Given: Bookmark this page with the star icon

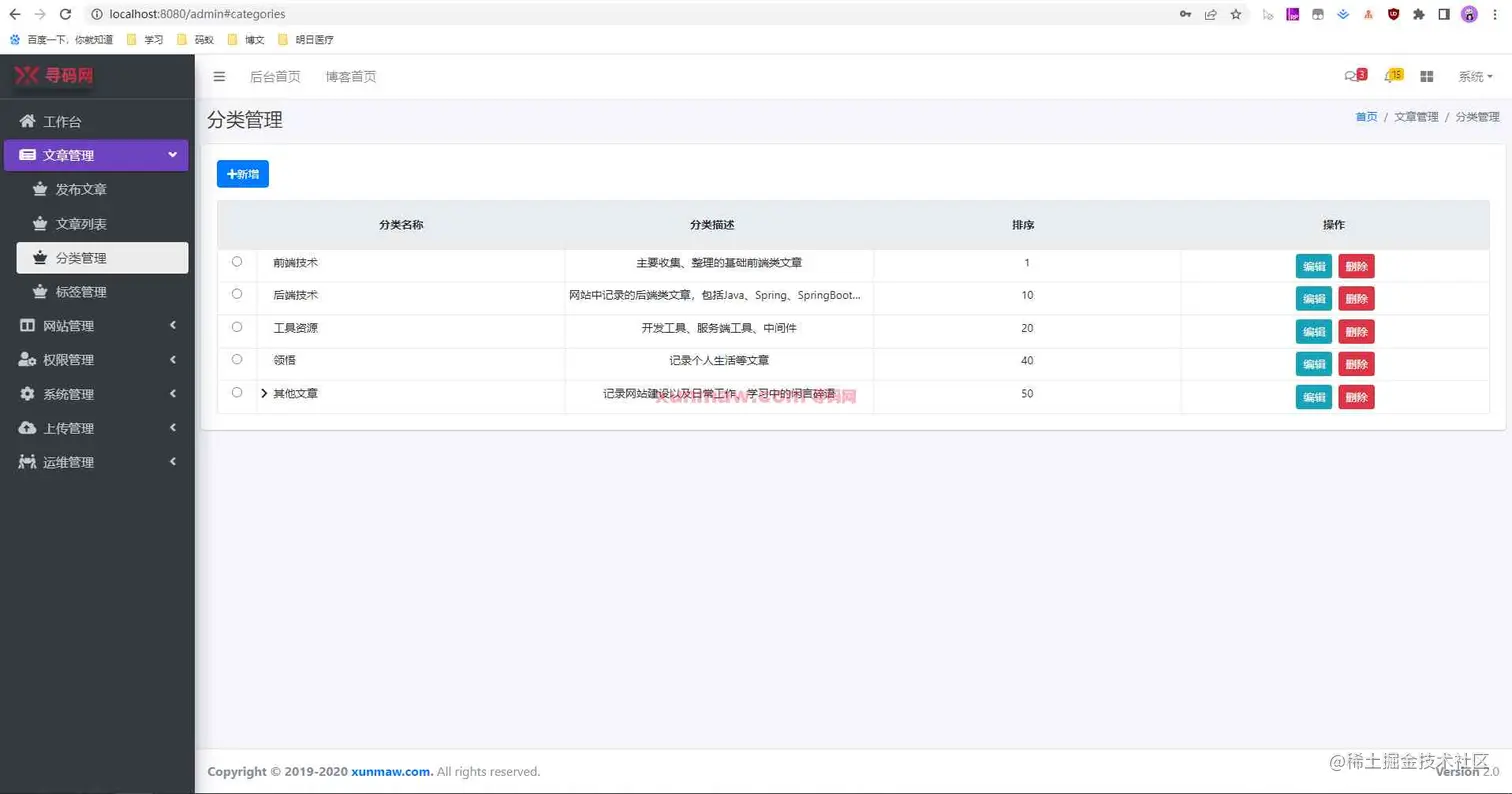Looking at the screenshot, I should [x=1236, y=14].
